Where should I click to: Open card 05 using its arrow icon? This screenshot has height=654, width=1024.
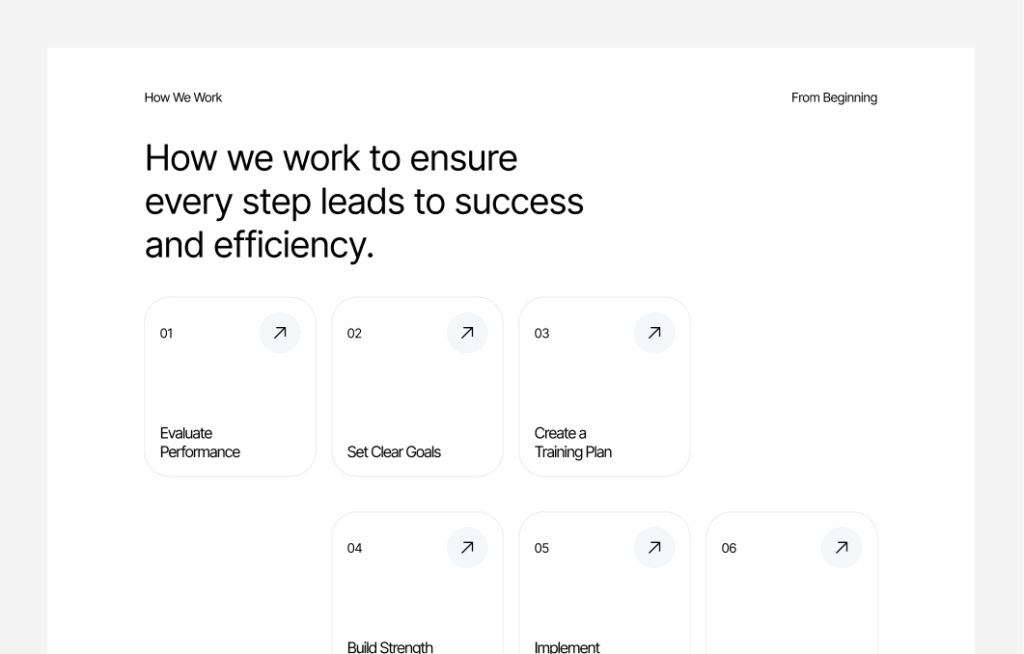tap(654, 548)
